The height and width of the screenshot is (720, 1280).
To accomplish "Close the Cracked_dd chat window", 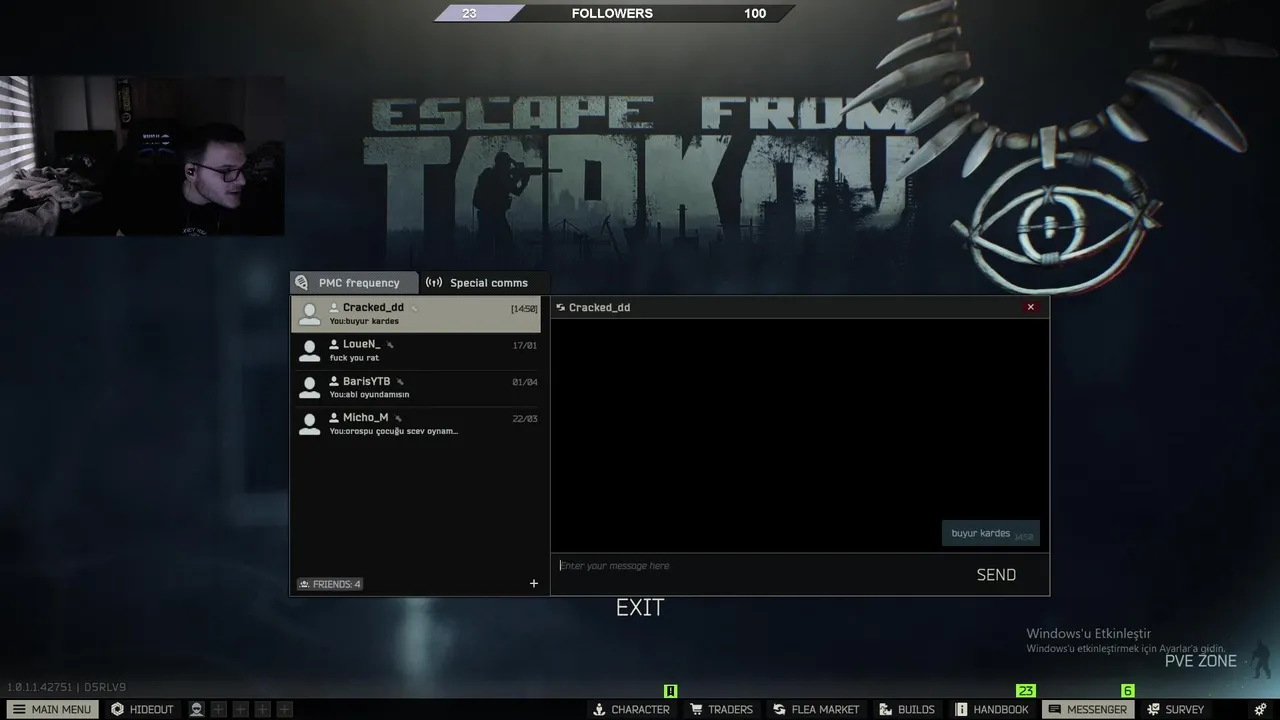I will [x=1031, y=307].
